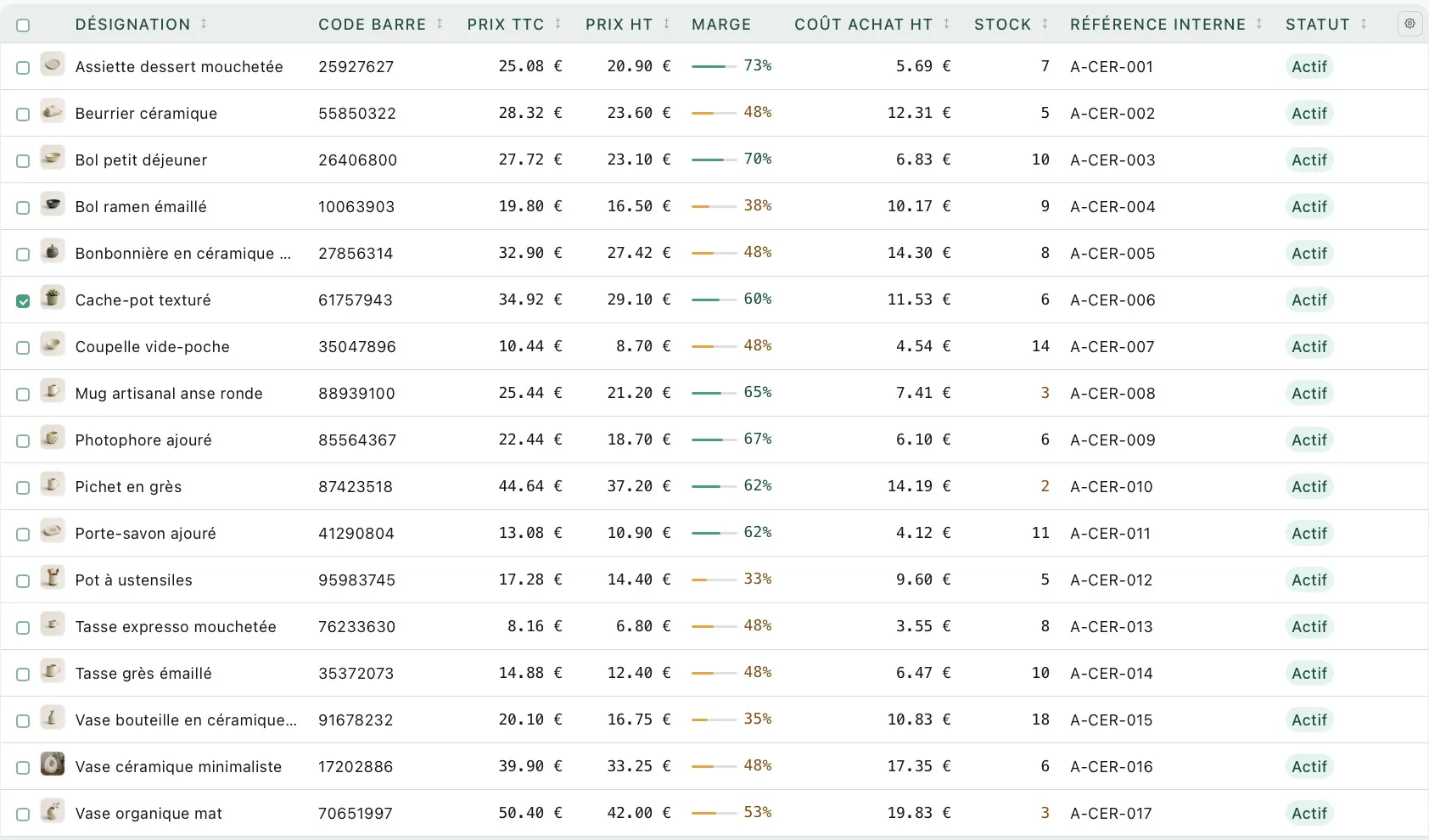
Task: Sort by Code Barre column arrows
Action: tap(440, 25)
